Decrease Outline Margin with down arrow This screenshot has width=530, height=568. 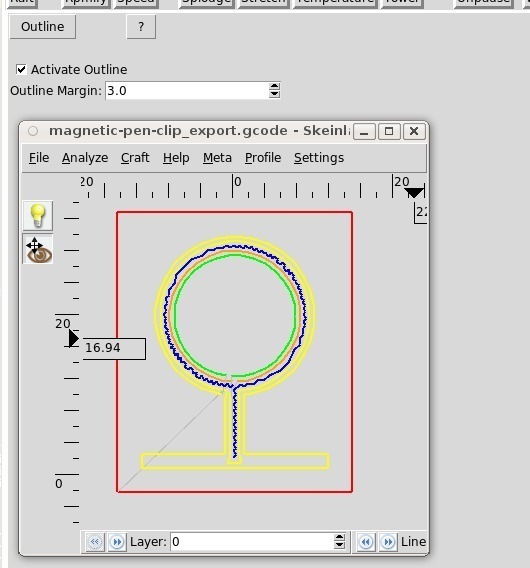pyautogui.click(x=274, y=94)
